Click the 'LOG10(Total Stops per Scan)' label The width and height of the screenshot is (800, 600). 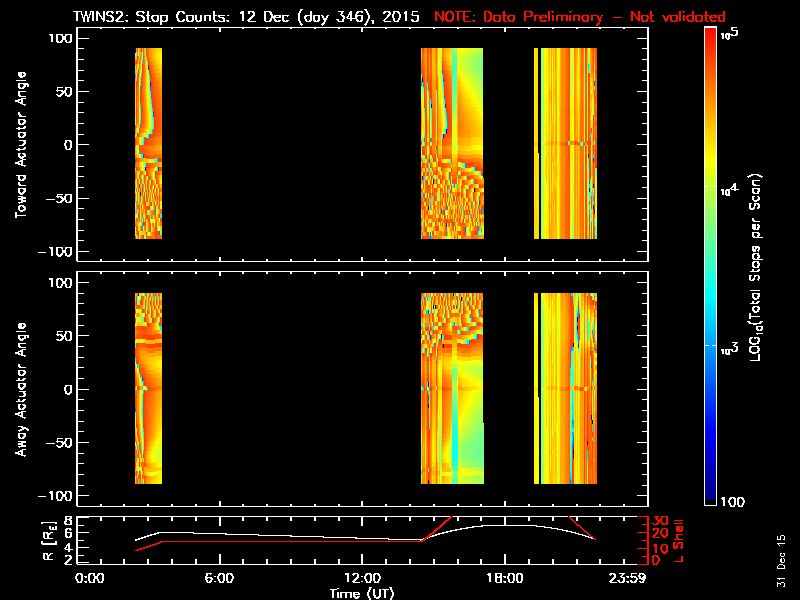(x=756, y=267)
